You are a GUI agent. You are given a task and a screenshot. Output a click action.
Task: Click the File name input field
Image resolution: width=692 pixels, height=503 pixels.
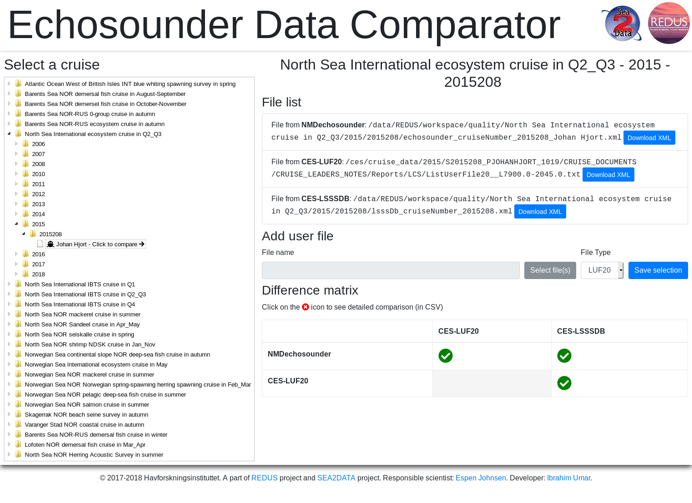[x=391, y=270]
